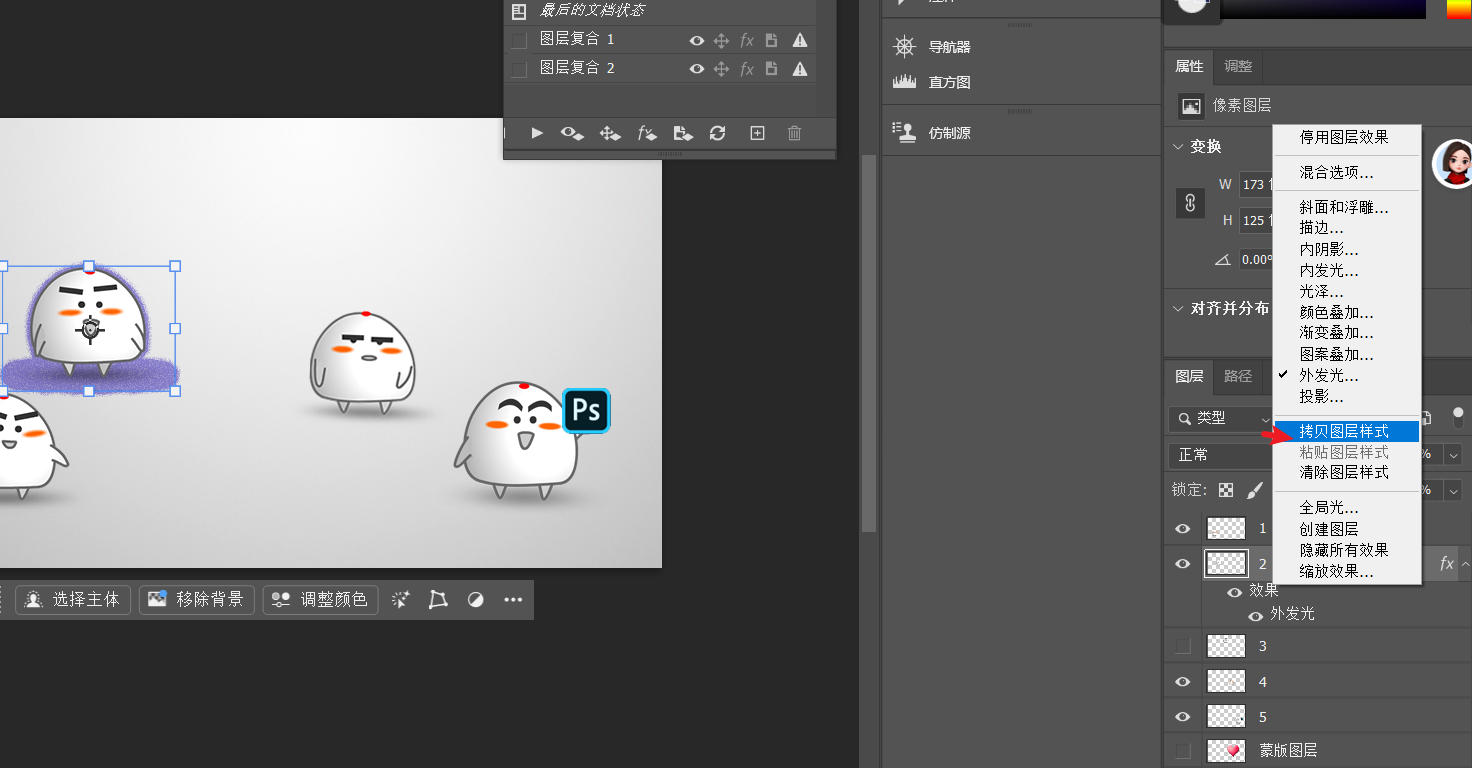Open the 导航器 navigator panel icon
This screenshot has height=768, width=1472.
click(904, 46)
